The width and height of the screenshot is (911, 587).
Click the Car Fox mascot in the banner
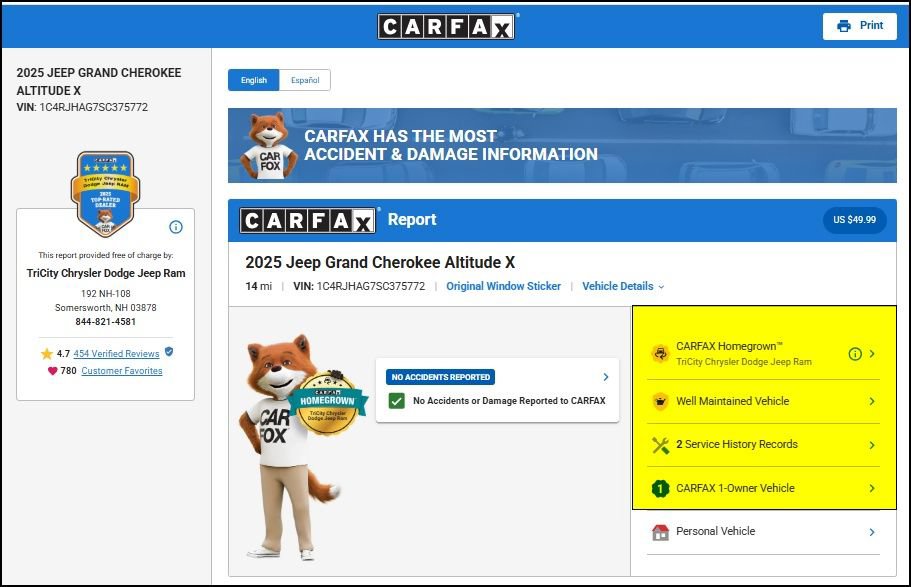268,145
